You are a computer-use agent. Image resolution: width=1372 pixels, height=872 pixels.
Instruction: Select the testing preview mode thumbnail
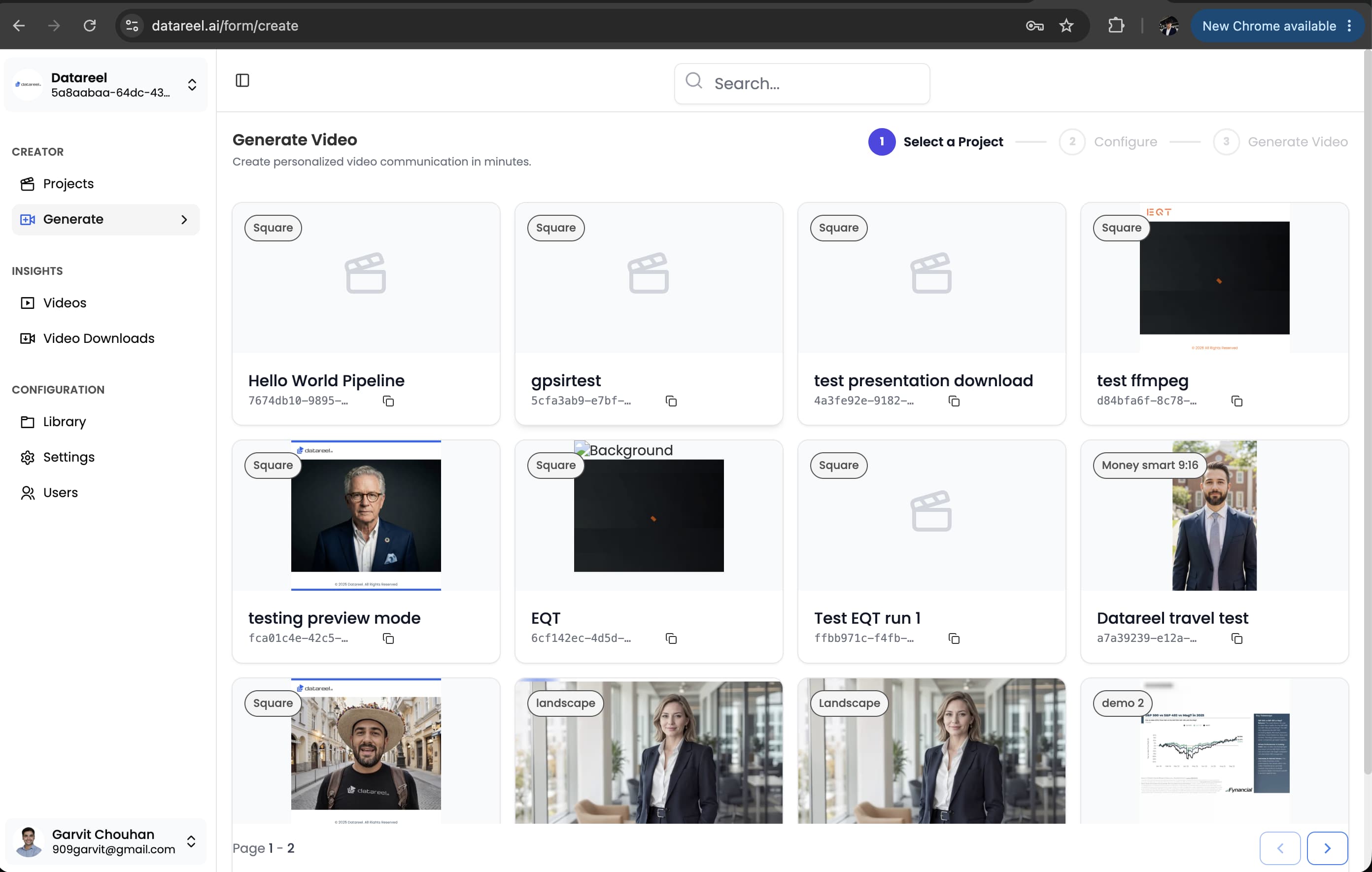click(x=366, y=515)
